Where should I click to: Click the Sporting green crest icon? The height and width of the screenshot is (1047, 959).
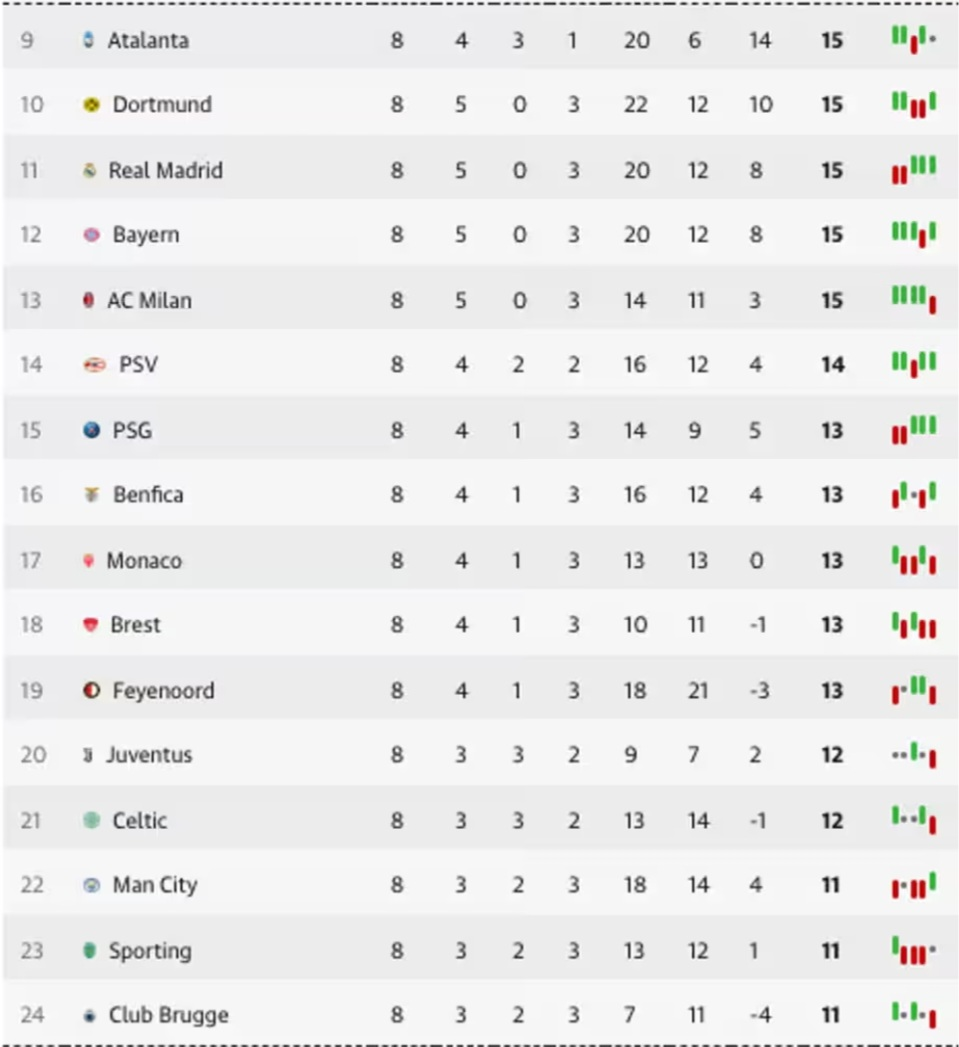(x=90, y=950)
